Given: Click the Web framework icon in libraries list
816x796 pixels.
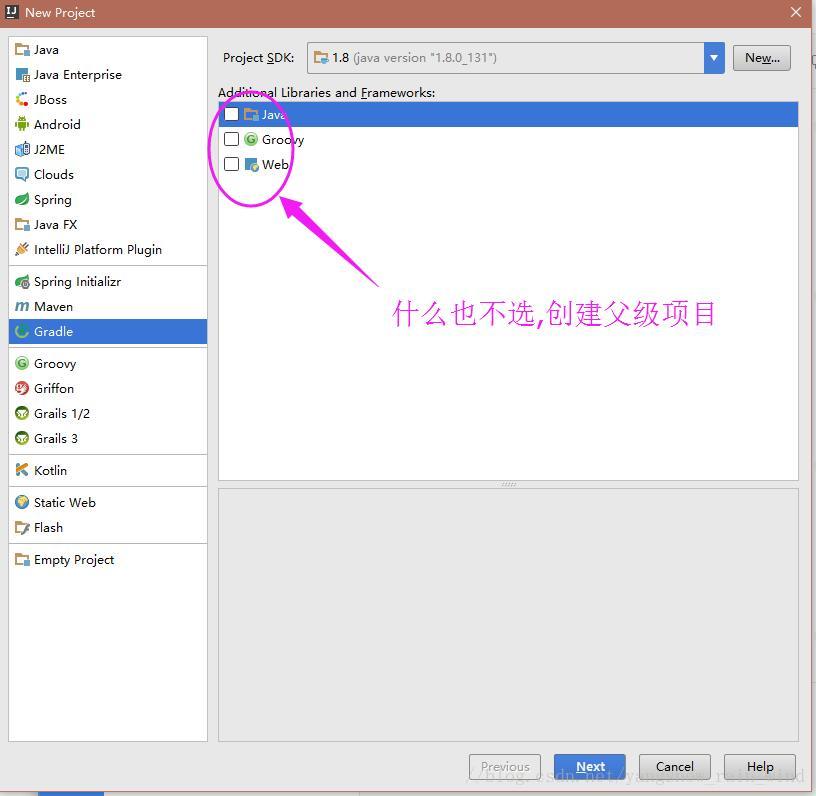Looking at the screenshot, I should tap(251, 164).
